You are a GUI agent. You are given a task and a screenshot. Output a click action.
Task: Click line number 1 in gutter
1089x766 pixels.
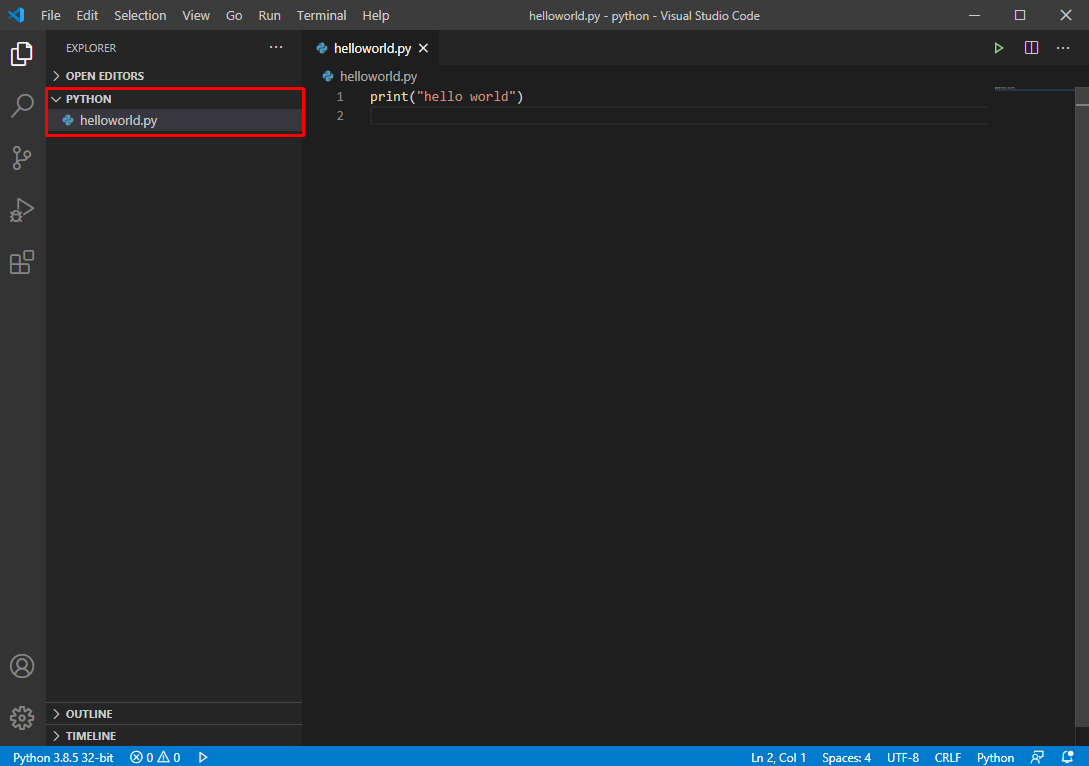pyautogui.click(x=340, y=97)
